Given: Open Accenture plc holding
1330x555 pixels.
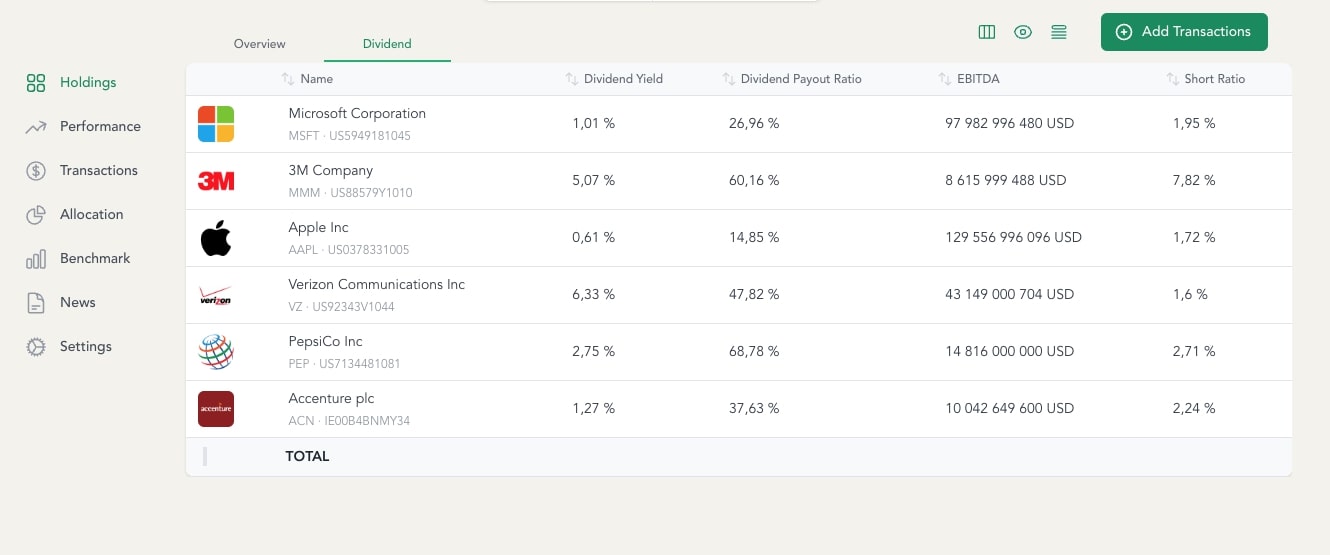Looking at the screenshot, I should pos(331,399).
